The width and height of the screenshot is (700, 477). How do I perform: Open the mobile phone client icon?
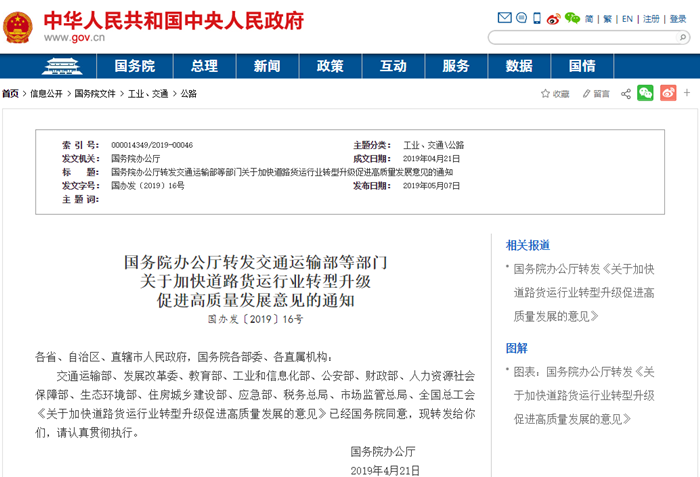coord(535,18)
